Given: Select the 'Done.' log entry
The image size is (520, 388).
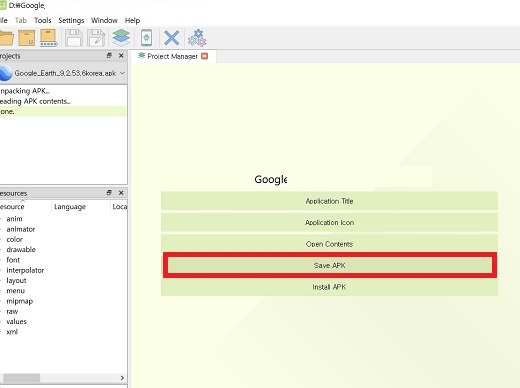Looking at the screenshot, I should point(63,111).
